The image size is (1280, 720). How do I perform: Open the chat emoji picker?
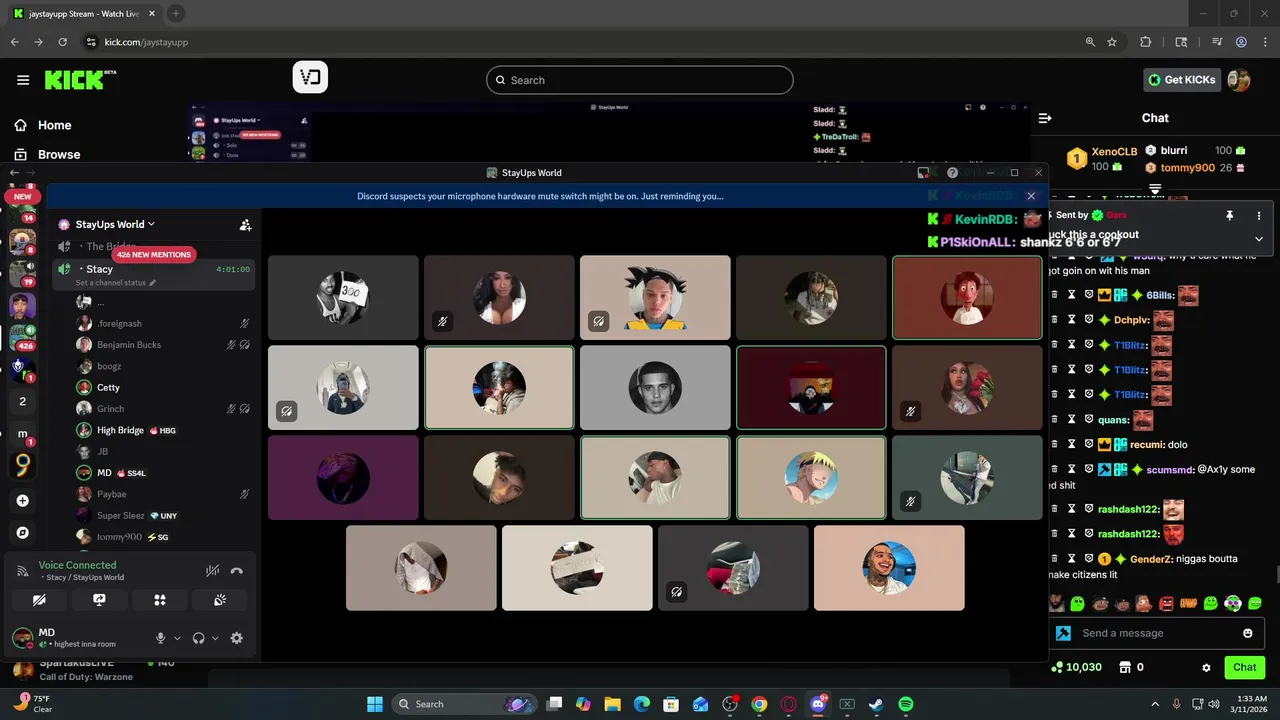[x=1247, y=633]
